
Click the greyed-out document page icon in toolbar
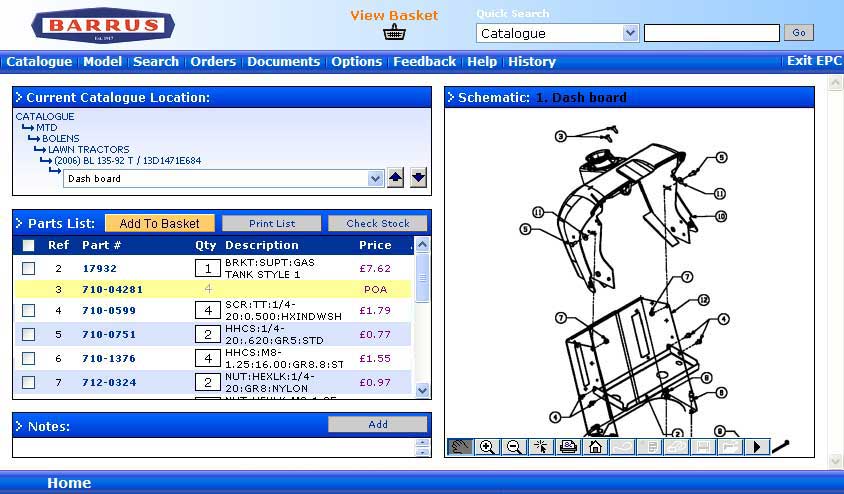pos(650,447)
